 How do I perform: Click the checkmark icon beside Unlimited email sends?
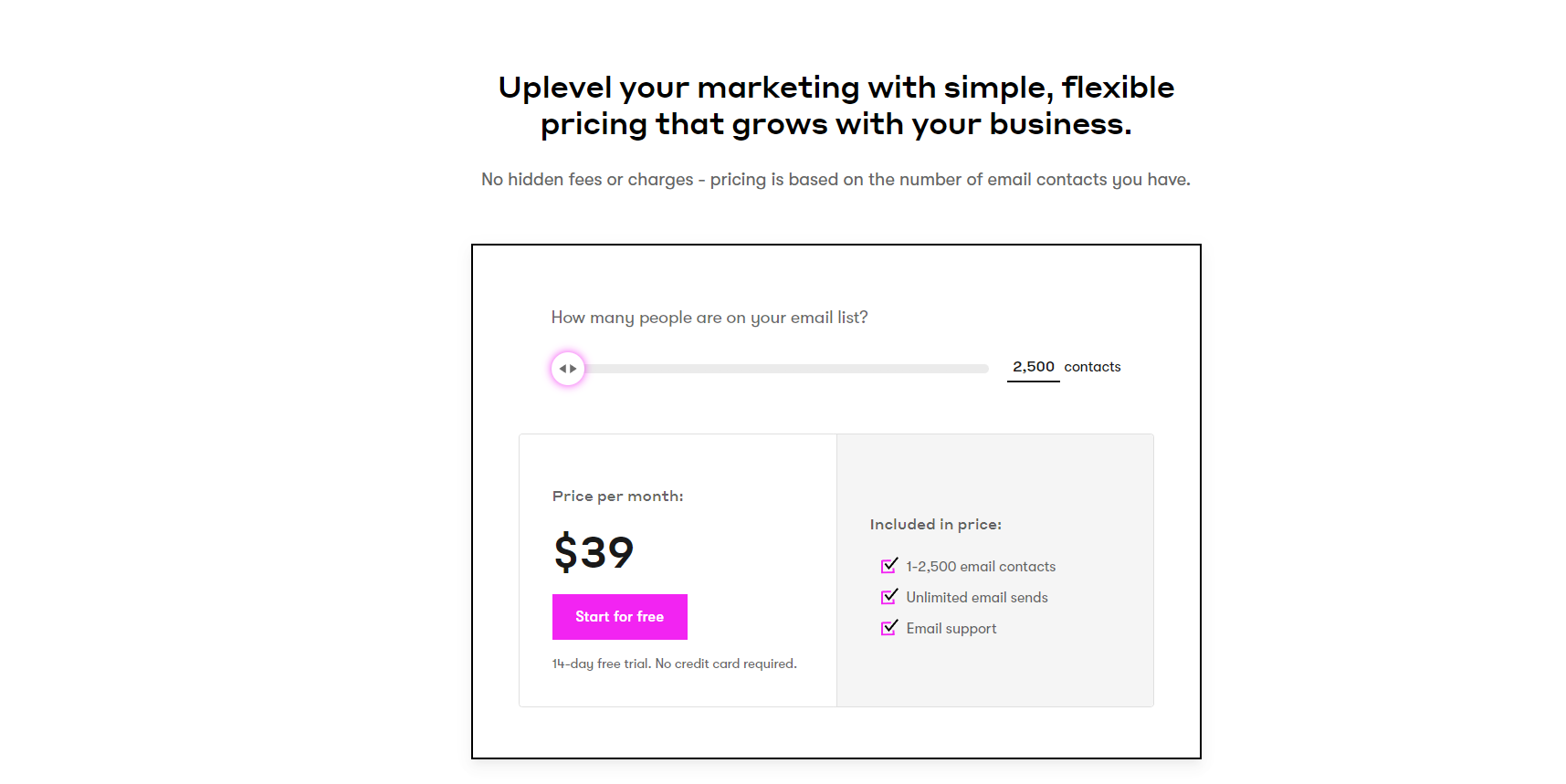(888, 597)
